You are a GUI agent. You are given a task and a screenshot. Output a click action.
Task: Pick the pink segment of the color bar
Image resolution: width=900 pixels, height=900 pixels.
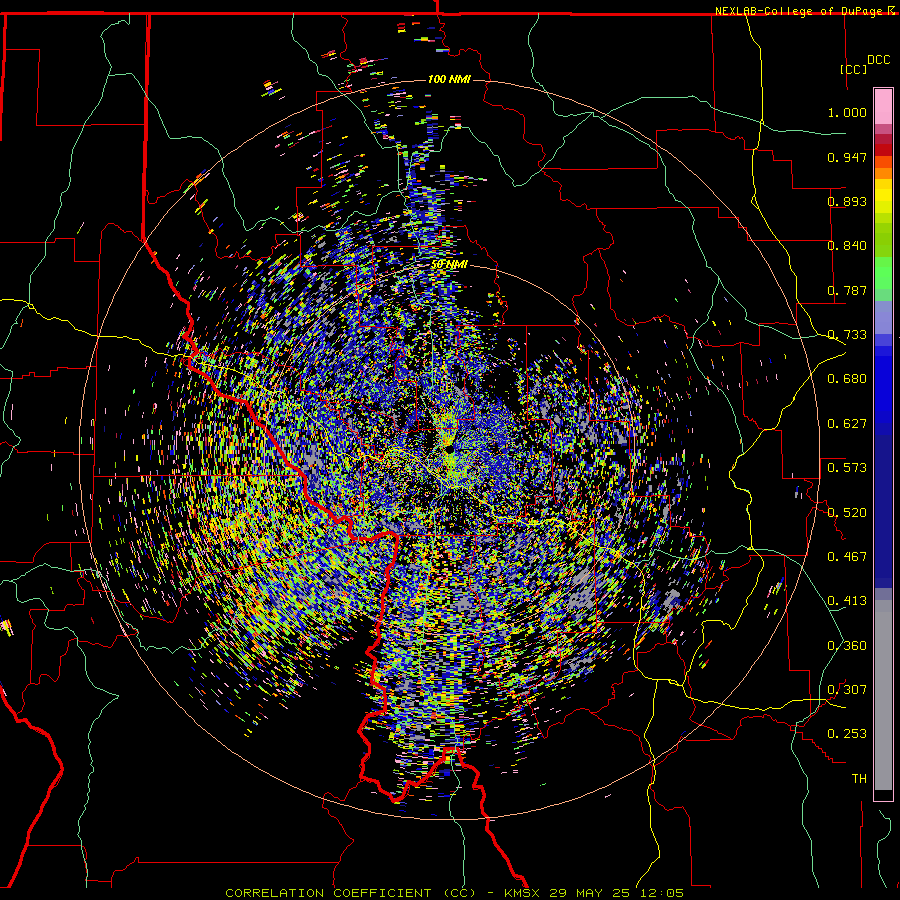tap(883, 106)
